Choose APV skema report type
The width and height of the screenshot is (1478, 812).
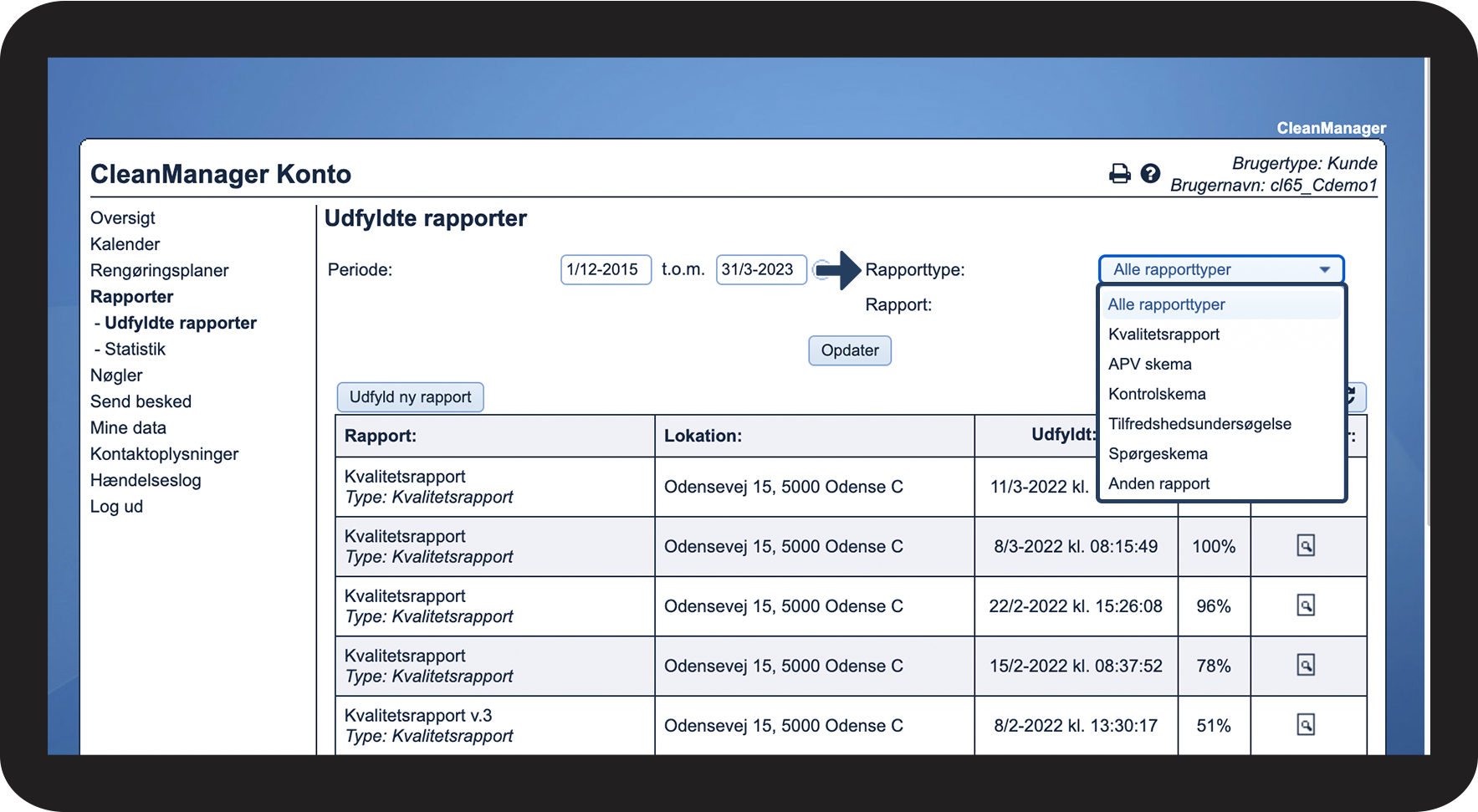click(x=1149, y=365)
